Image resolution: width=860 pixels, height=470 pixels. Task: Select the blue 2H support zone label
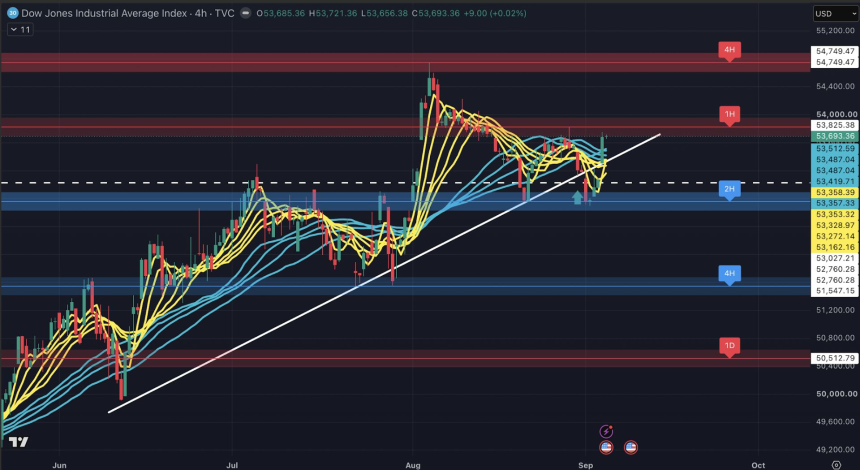coord(729,190)
